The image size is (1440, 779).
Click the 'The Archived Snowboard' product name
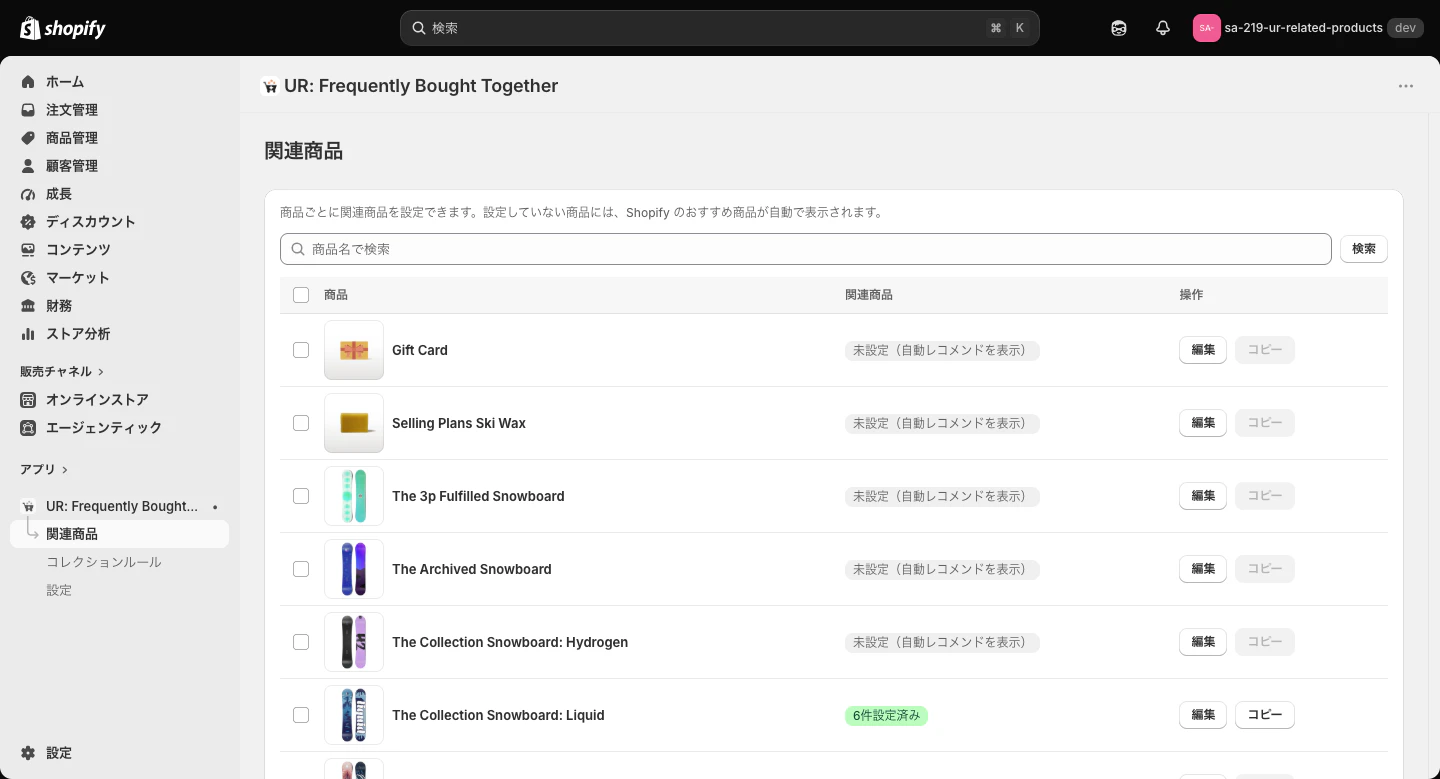click(472, 569)
